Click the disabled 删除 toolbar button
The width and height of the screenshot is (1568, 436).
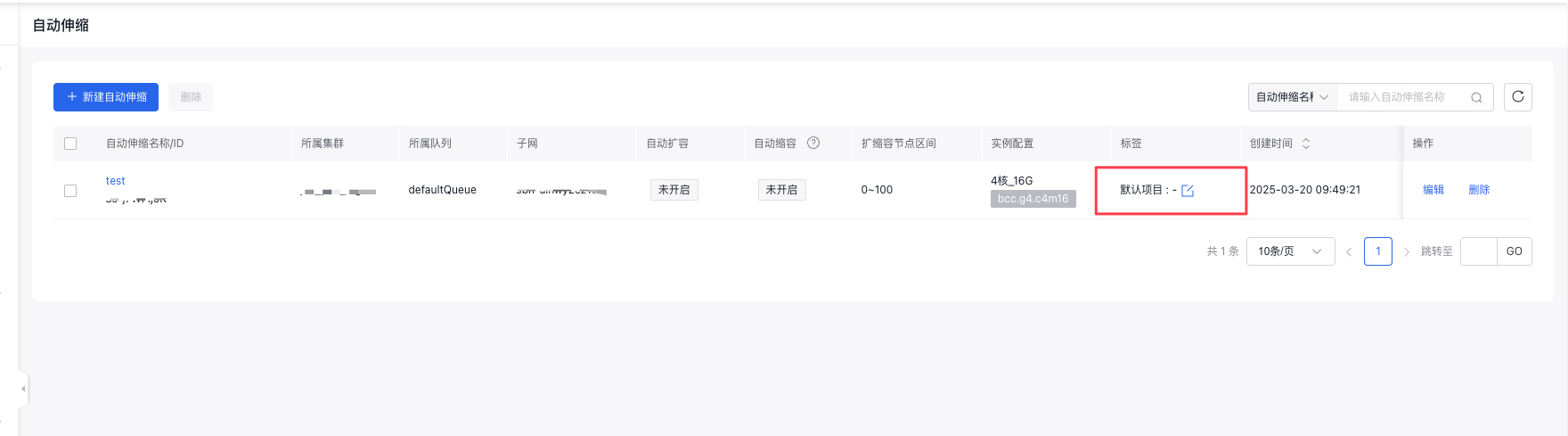pyautogui.click(x=191, y=97)
